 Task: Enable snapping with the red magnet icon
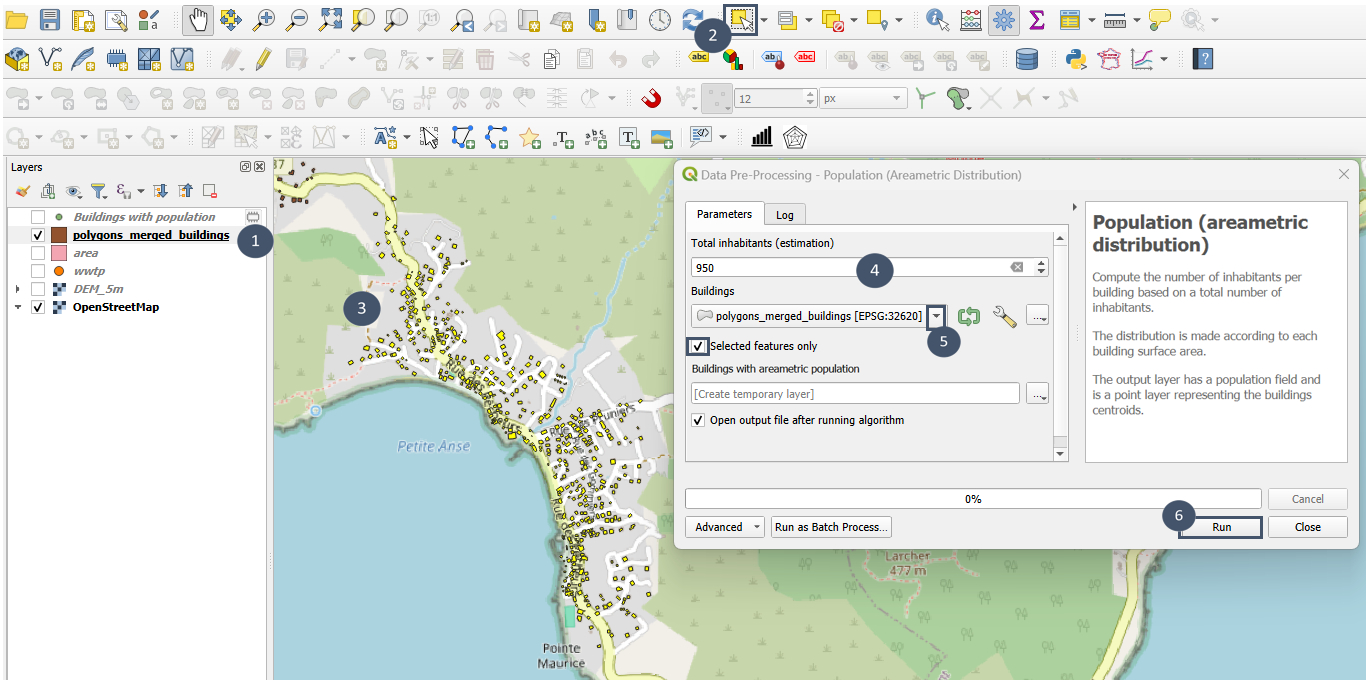(651, 99)
